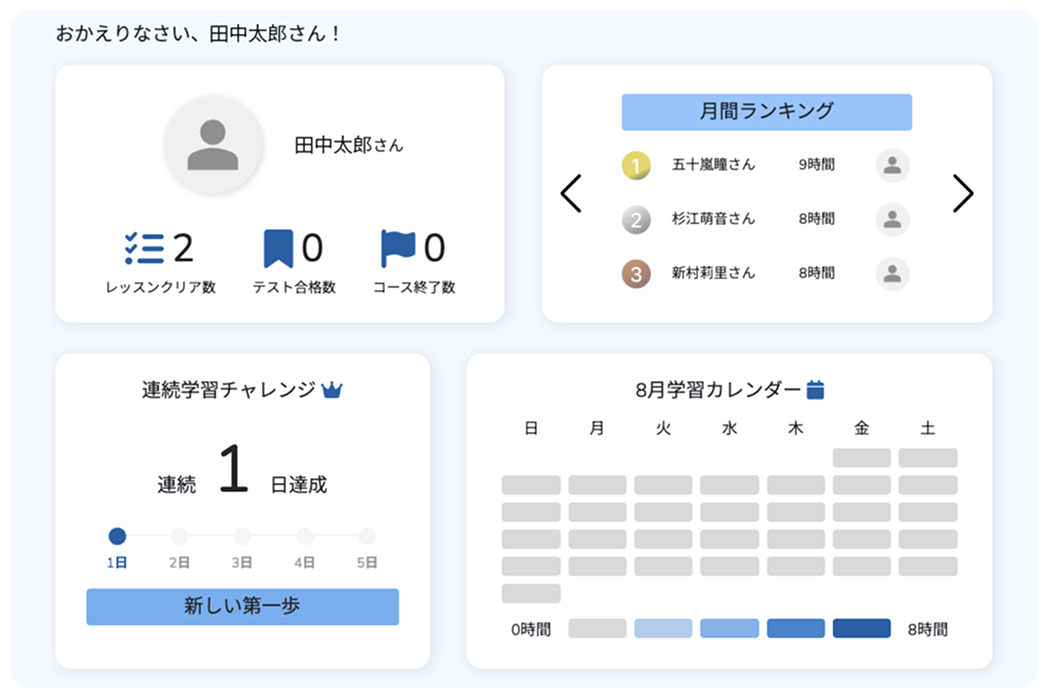Select the 3日 streak step dot
This screenshot has height=698, width=1048.
point(242,536)
